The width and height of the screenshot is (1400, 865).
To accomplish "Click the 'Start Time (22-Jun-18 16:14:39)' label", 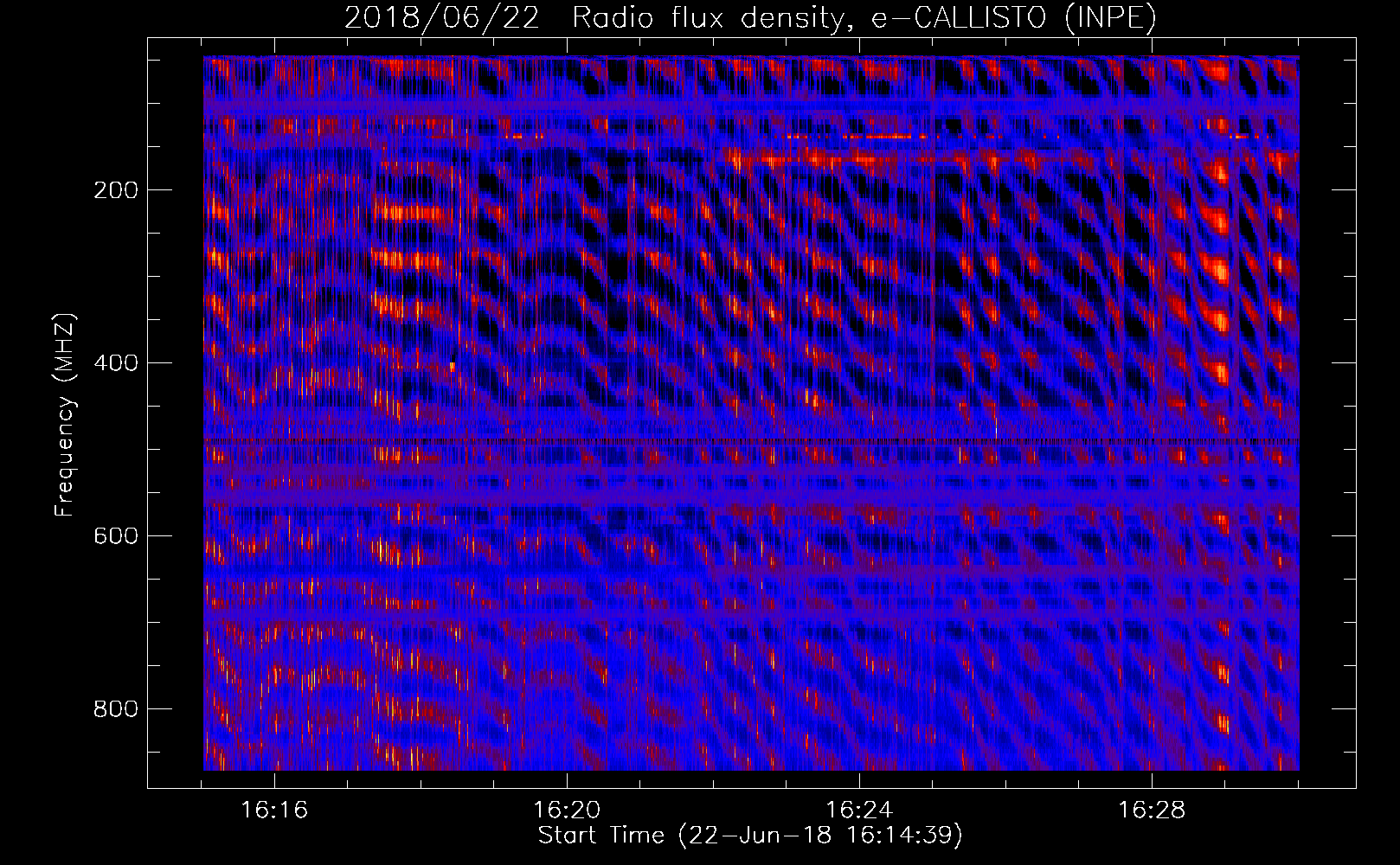I will tap(750, 836).
